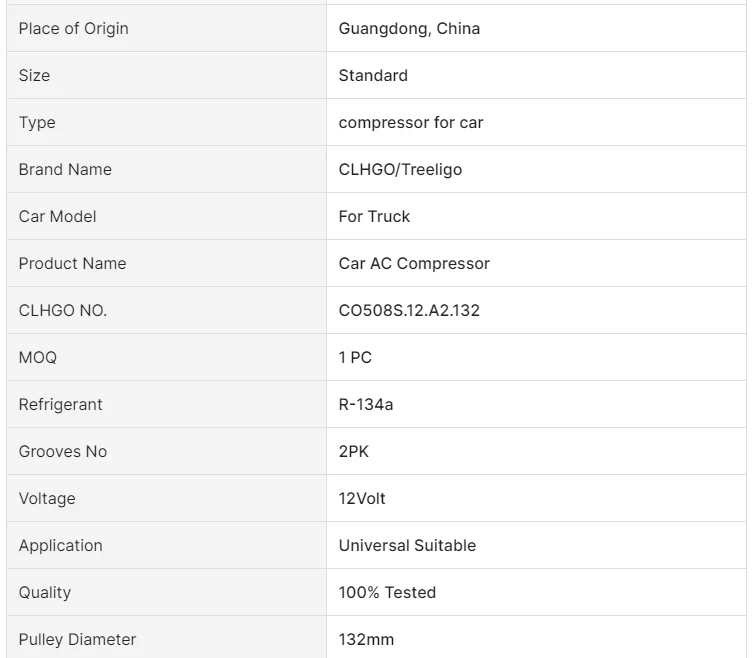
Task: Select the '132mm' pulley diameter value
Action: tap(366, 639)
